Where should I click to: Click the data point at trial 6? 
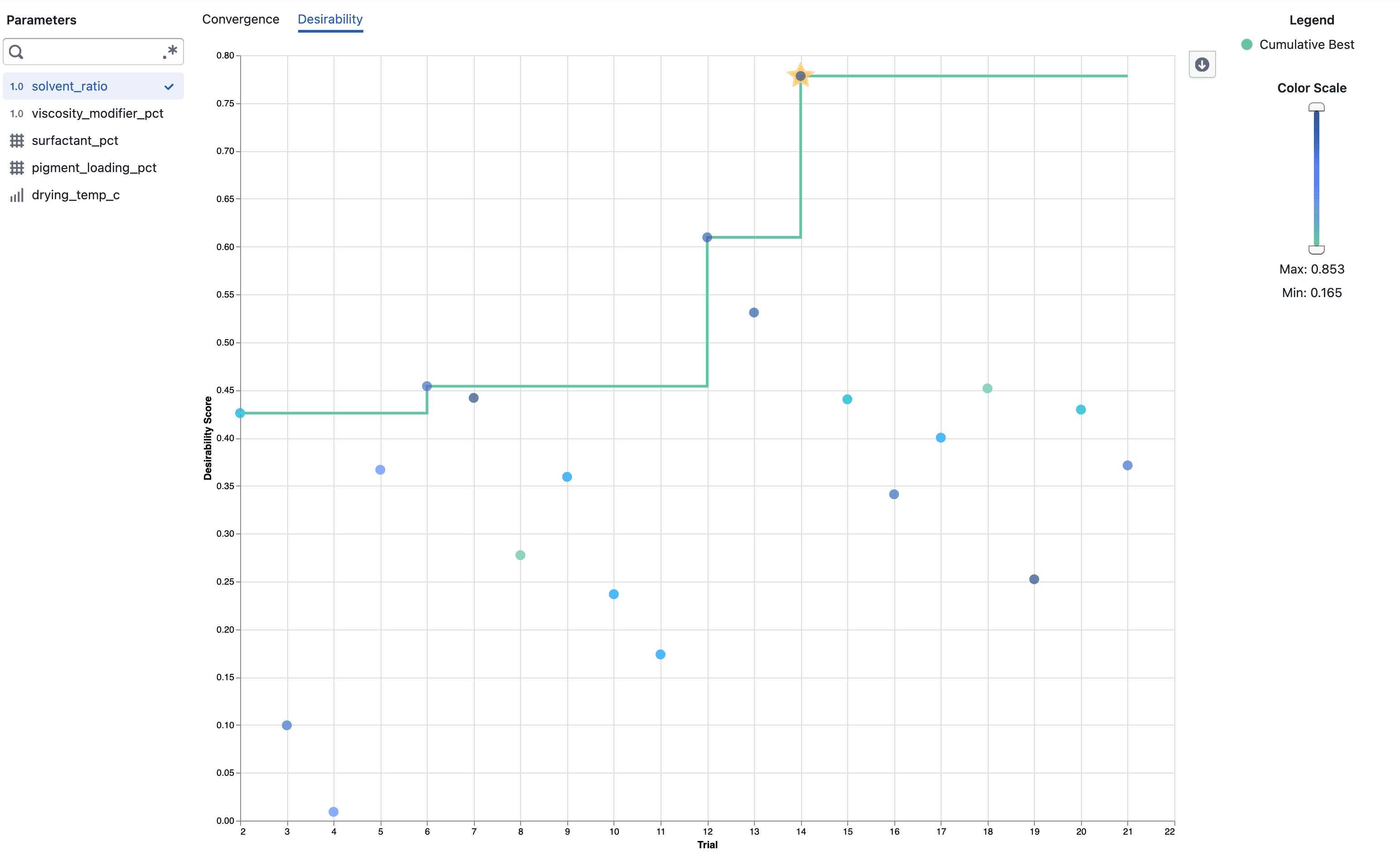coord(427,386)
